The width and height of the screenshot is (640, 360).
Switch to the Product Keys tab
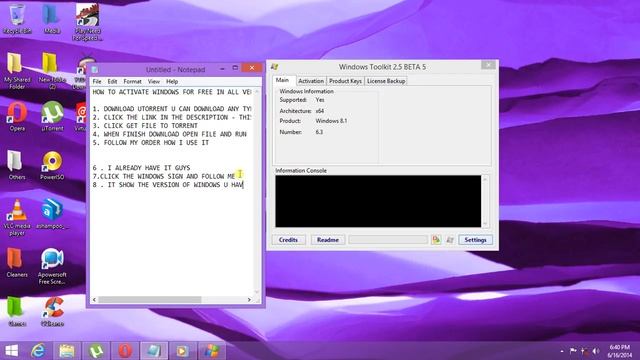(345, 81)
